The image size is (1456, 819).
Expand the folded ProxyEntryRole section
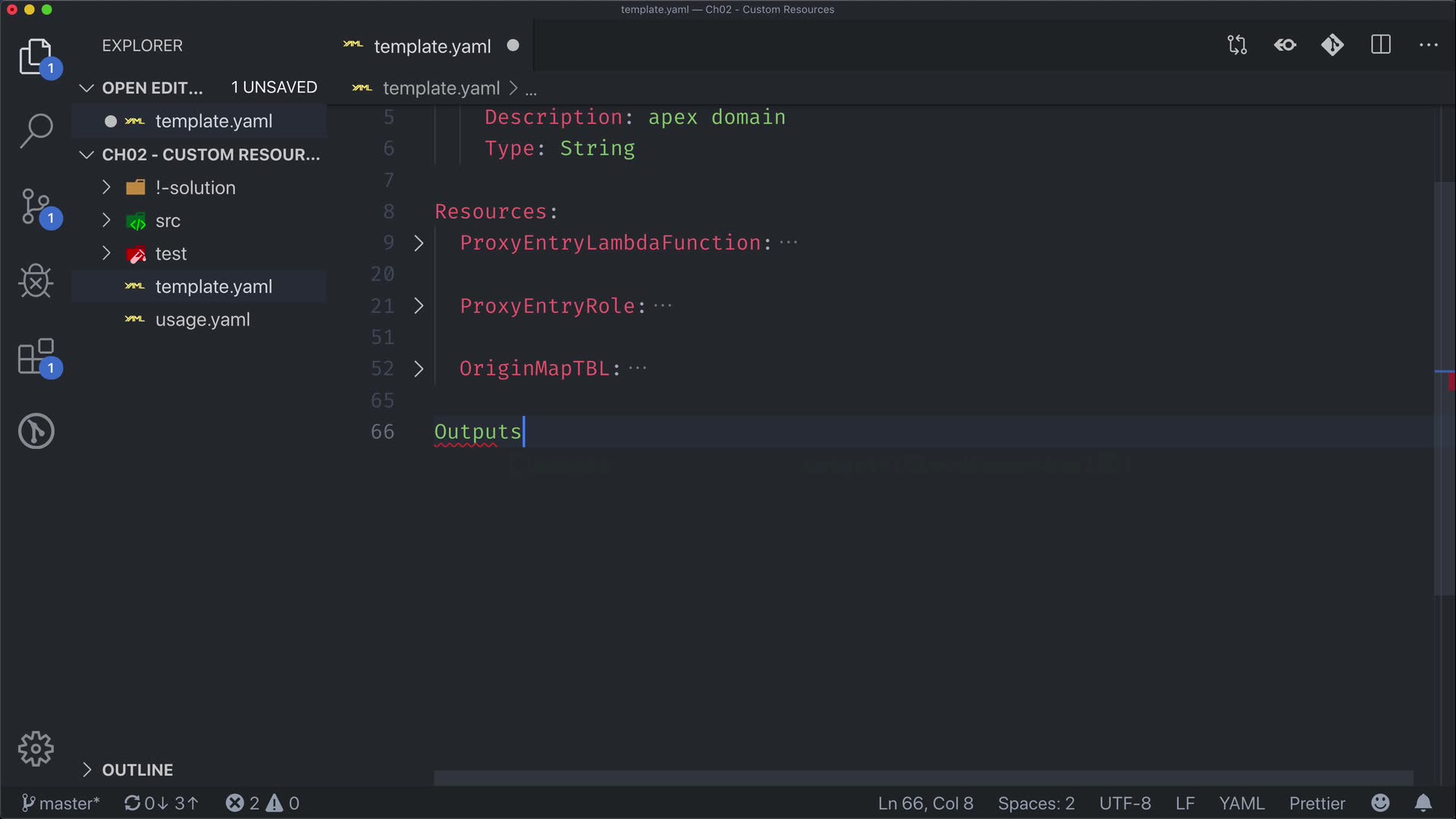pyautogui.click(x=419, y=306)
